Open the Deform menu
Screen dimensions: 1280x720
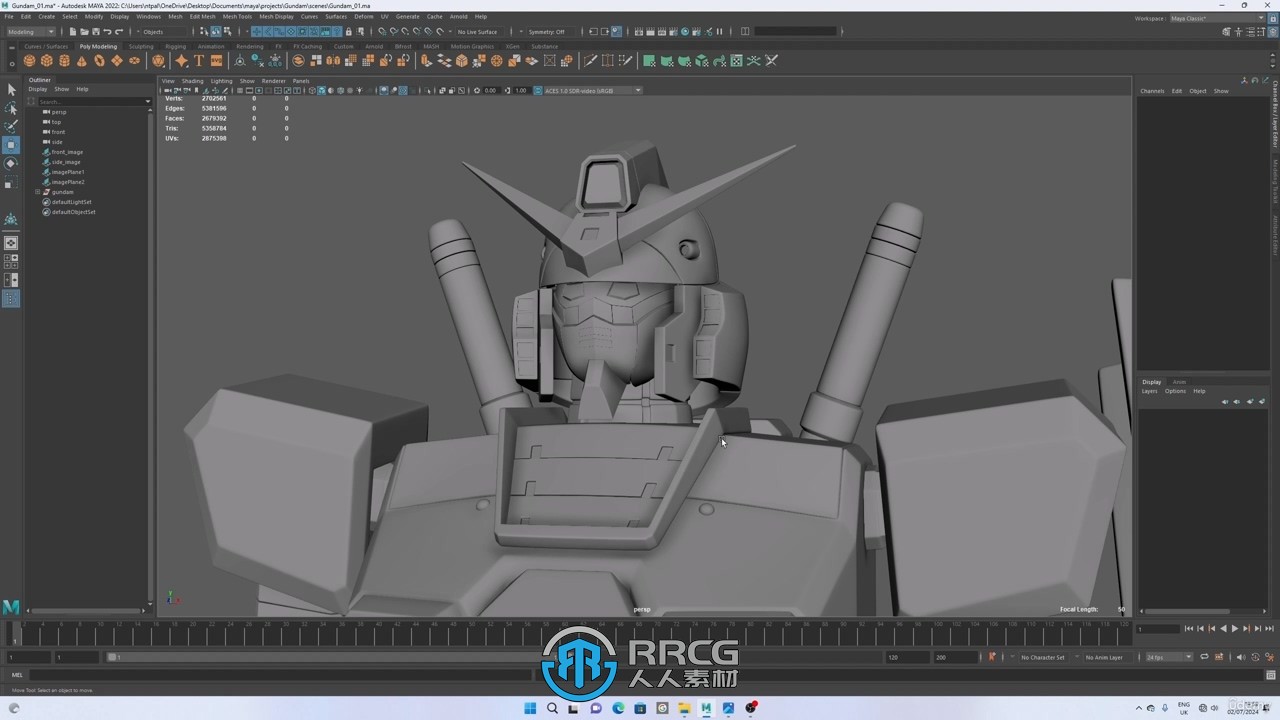(x=363, y=17)
